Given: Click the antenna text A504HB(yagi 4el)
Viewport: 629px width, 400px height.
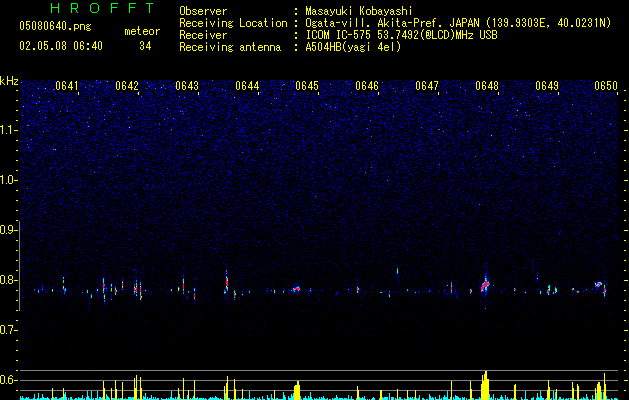Looking at the screenshot, I should tap(353, 47).
